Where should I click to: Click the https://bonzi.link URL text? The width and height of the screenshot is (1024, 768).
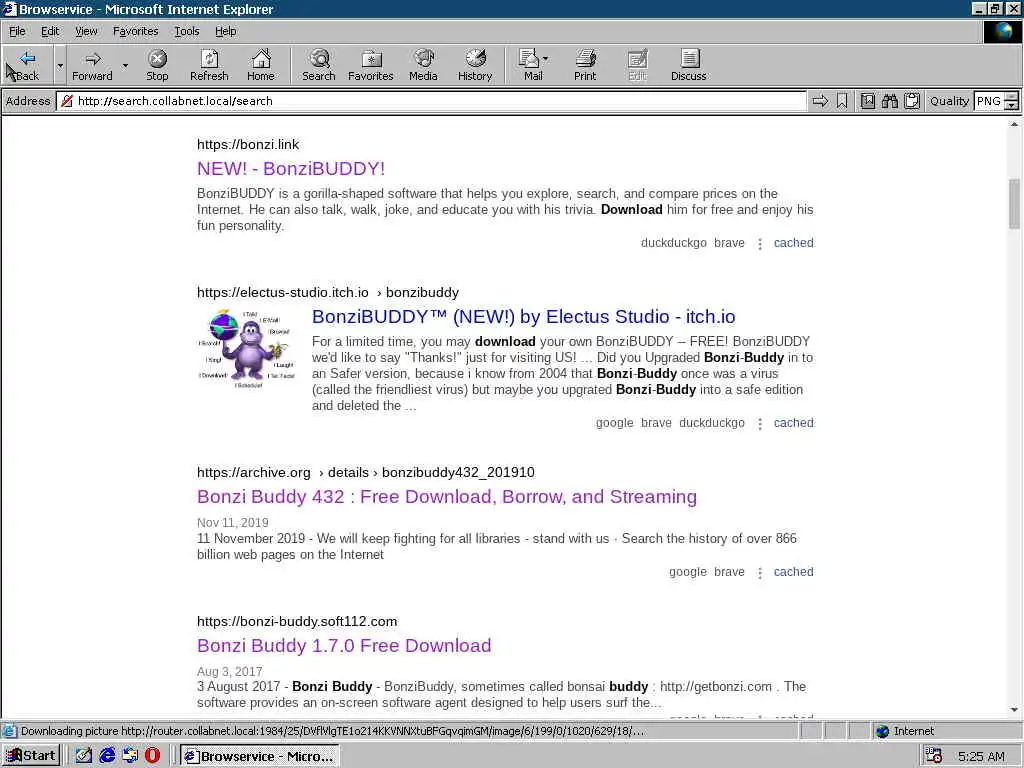pyautogui.click(x=248, y=144)
